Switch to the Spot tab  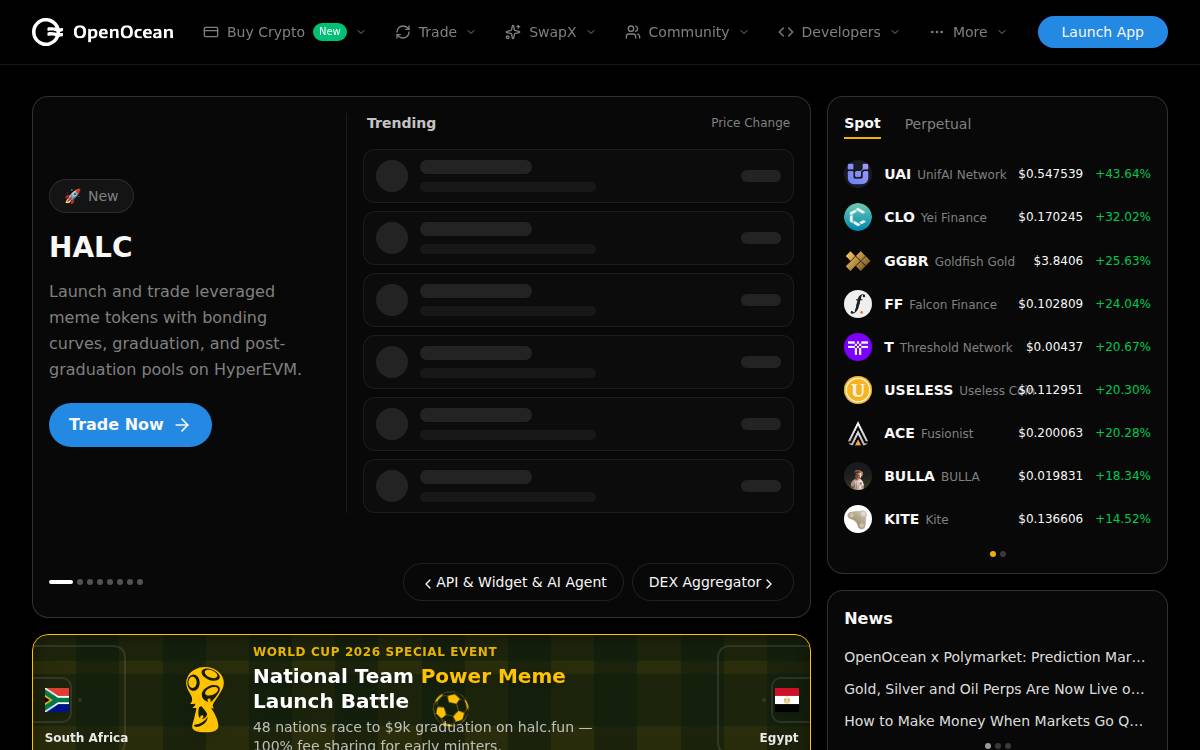pyautogui.click(x=862, y=124)
